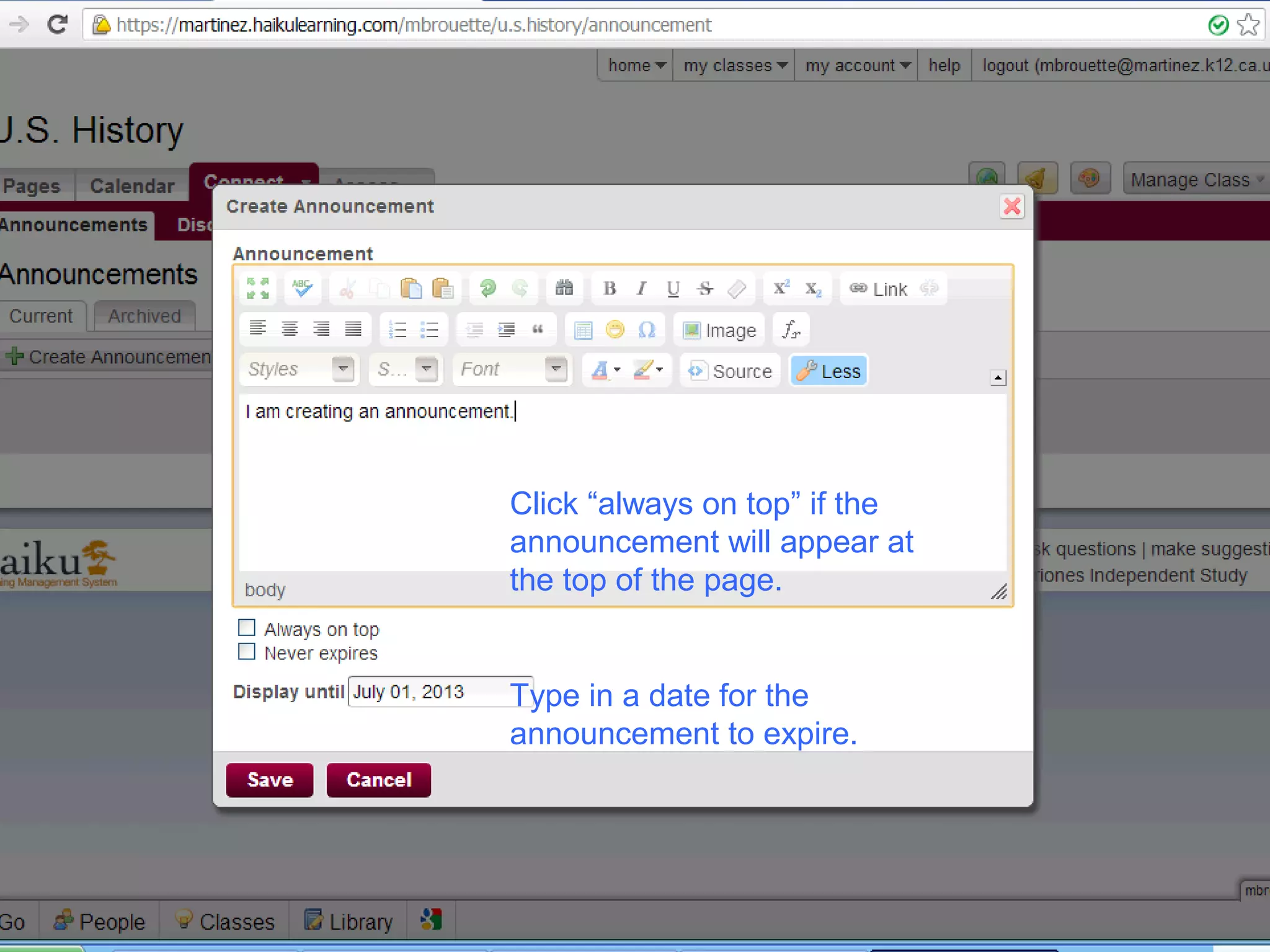Image resolution: width=1270 pixels, height=952 pixels.
Task: Click the Paste clipboard icon
Action: click(x=411, y=288)
